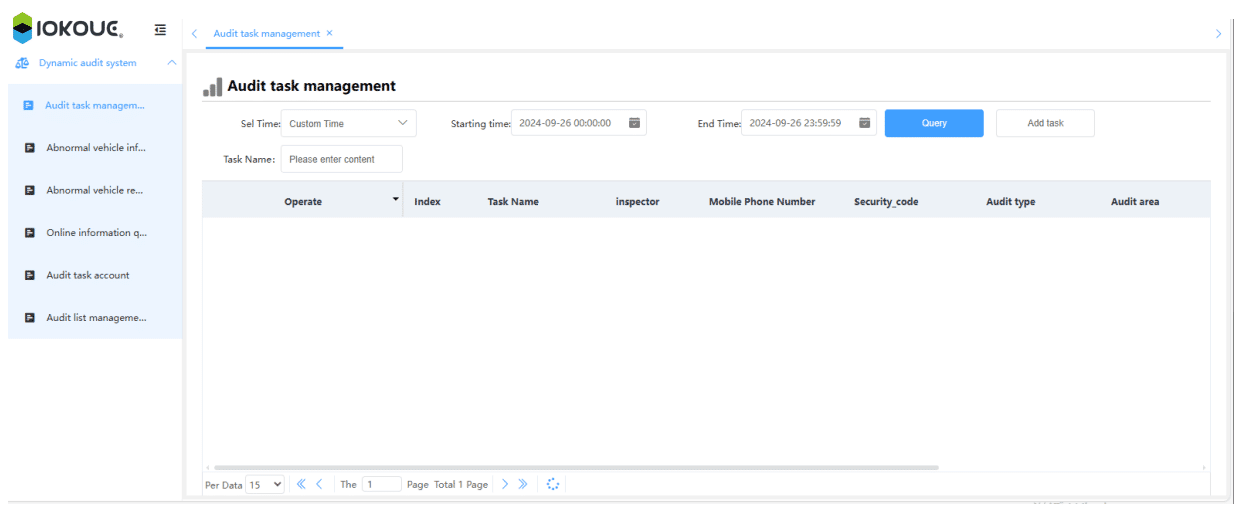Click the Query button
Viewport: 1252px width, 519px height.
(934, 123)
